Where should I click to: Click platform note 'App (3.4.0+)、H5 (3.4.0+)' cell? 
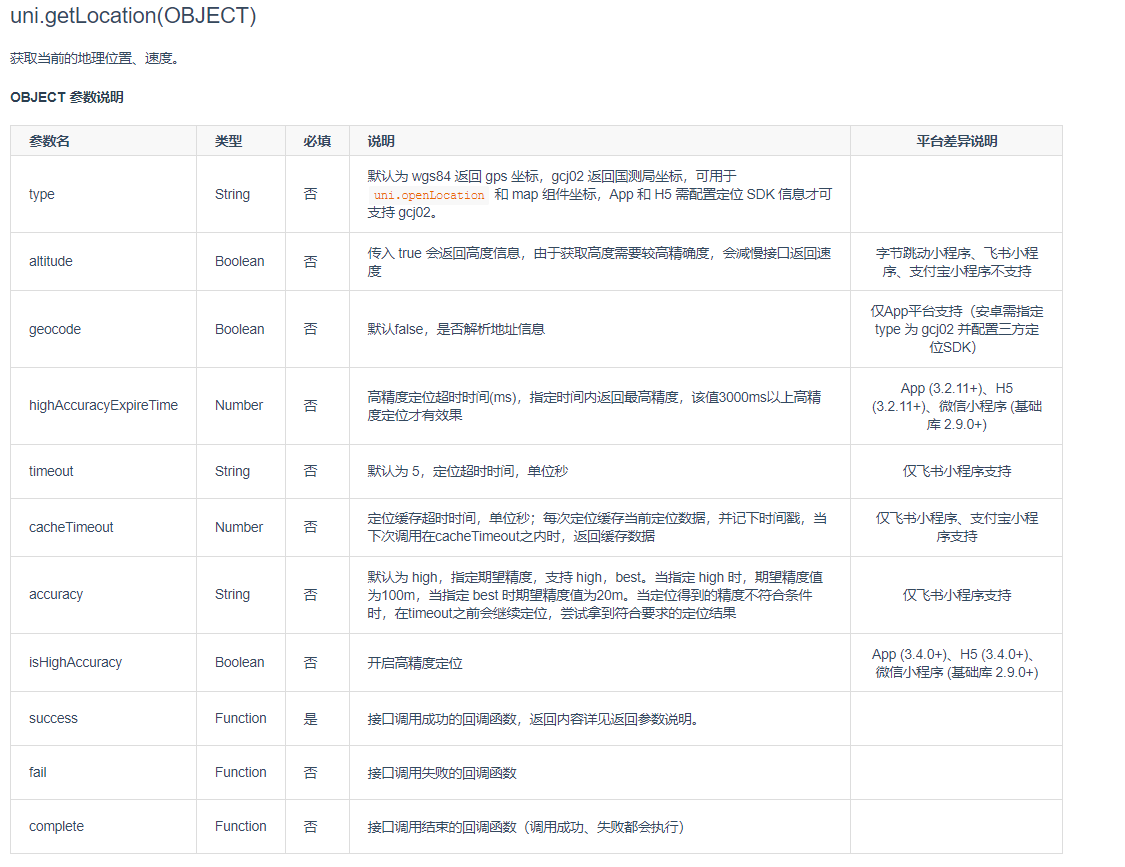[x=956, y=663]
